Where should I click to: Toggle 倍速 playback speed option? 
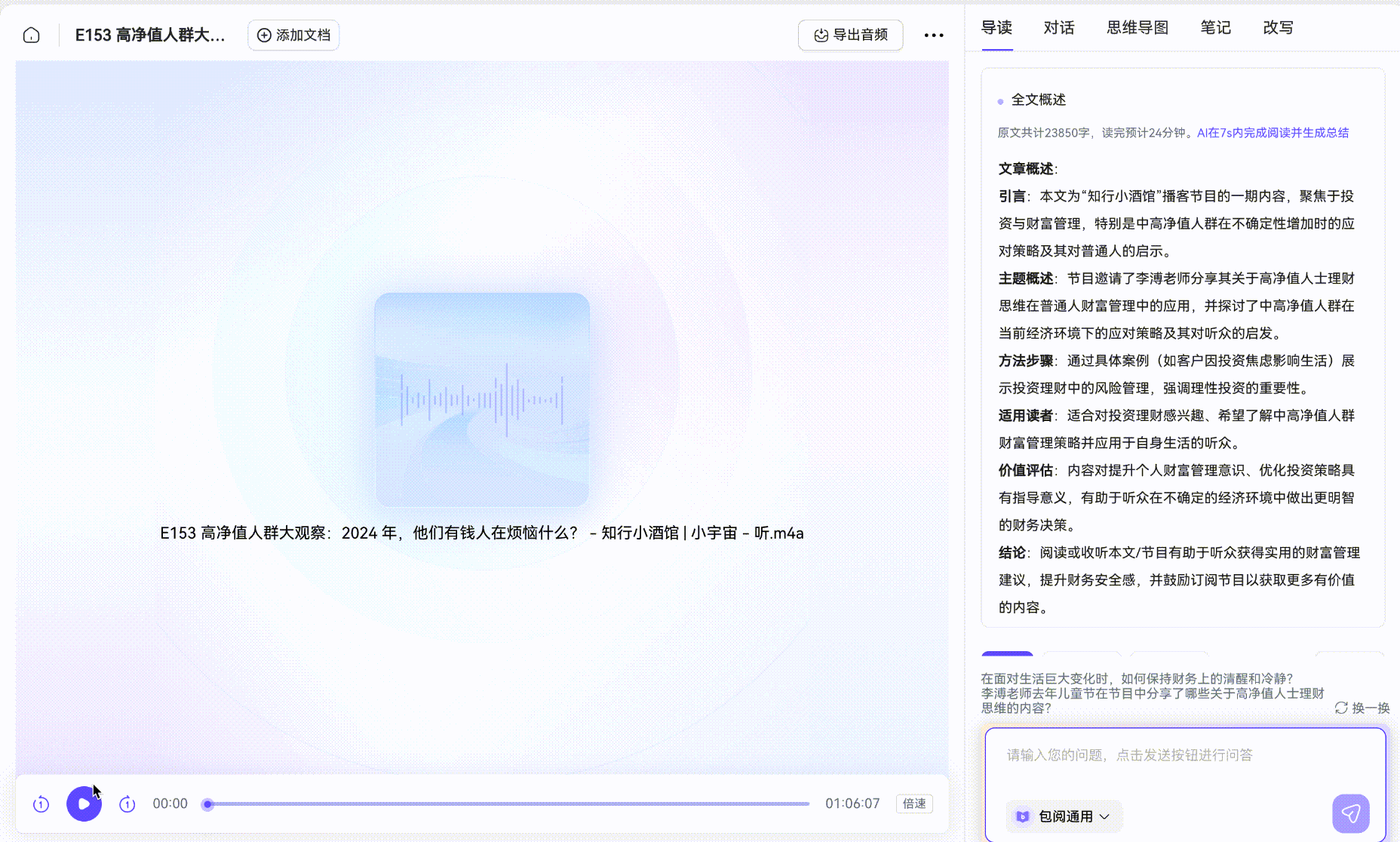pyautogui.click(x=913, y=804)
